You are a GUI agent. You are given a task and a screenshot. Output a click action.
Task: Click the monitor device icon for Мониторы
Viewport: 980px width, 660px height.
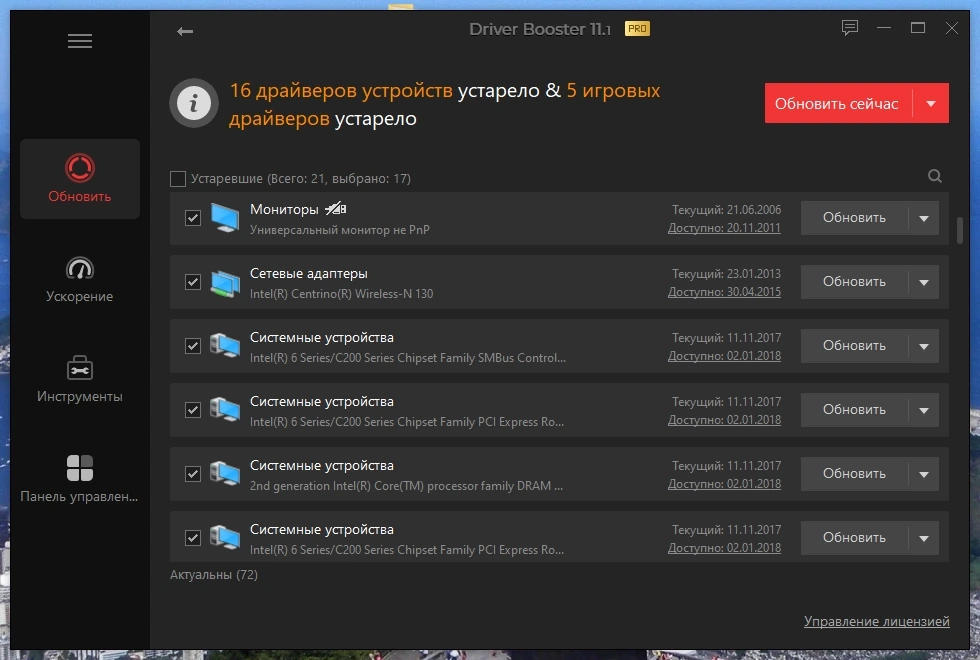click(x=225, y=218)
